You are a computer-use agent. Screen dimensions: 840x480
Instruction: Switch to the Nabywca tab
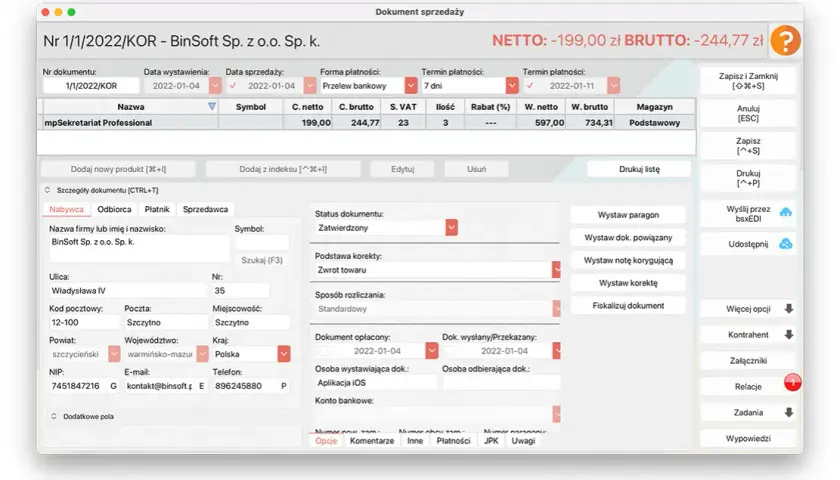(x=66, y=209)
